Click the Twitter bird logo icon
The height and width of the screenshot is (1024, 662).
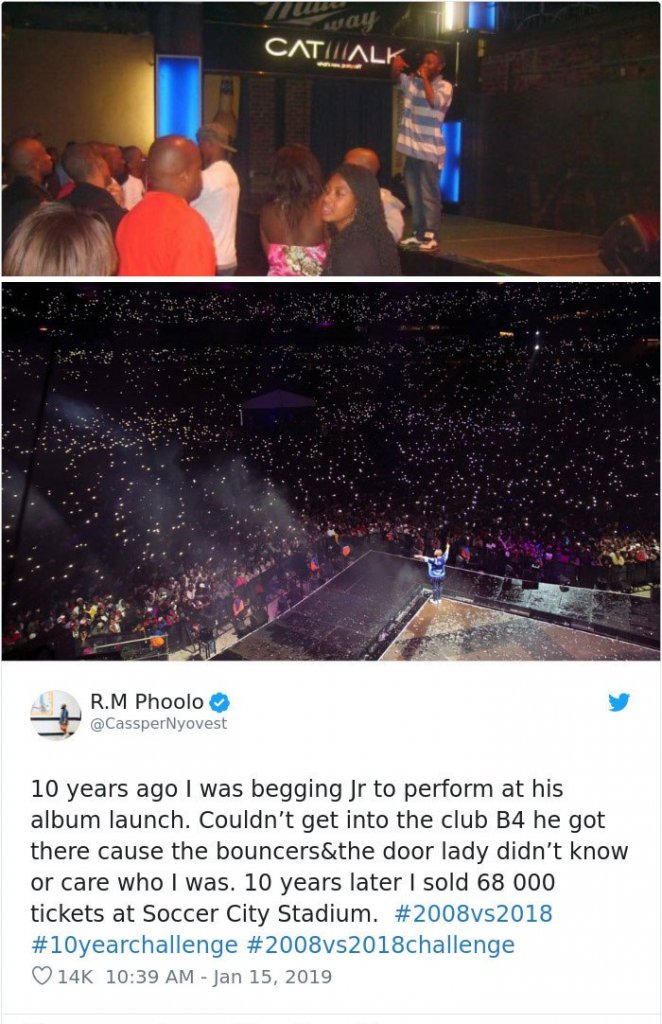(x=618, y=702)
